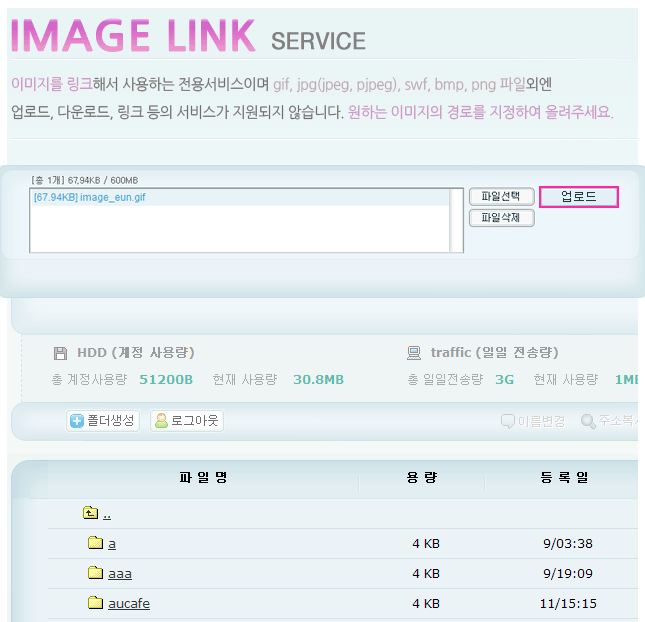Click the folder icon next to 'aucafe'

(x=95, y=603)
